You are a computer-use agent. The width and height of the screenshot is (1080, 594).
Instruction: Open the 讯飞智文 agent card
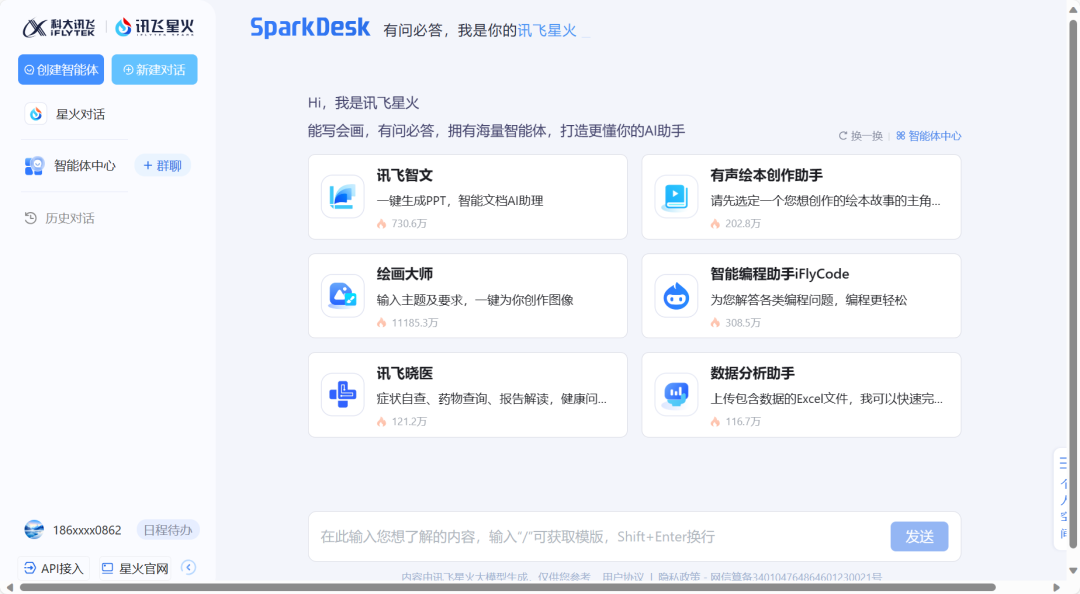[x=468, y=197]
